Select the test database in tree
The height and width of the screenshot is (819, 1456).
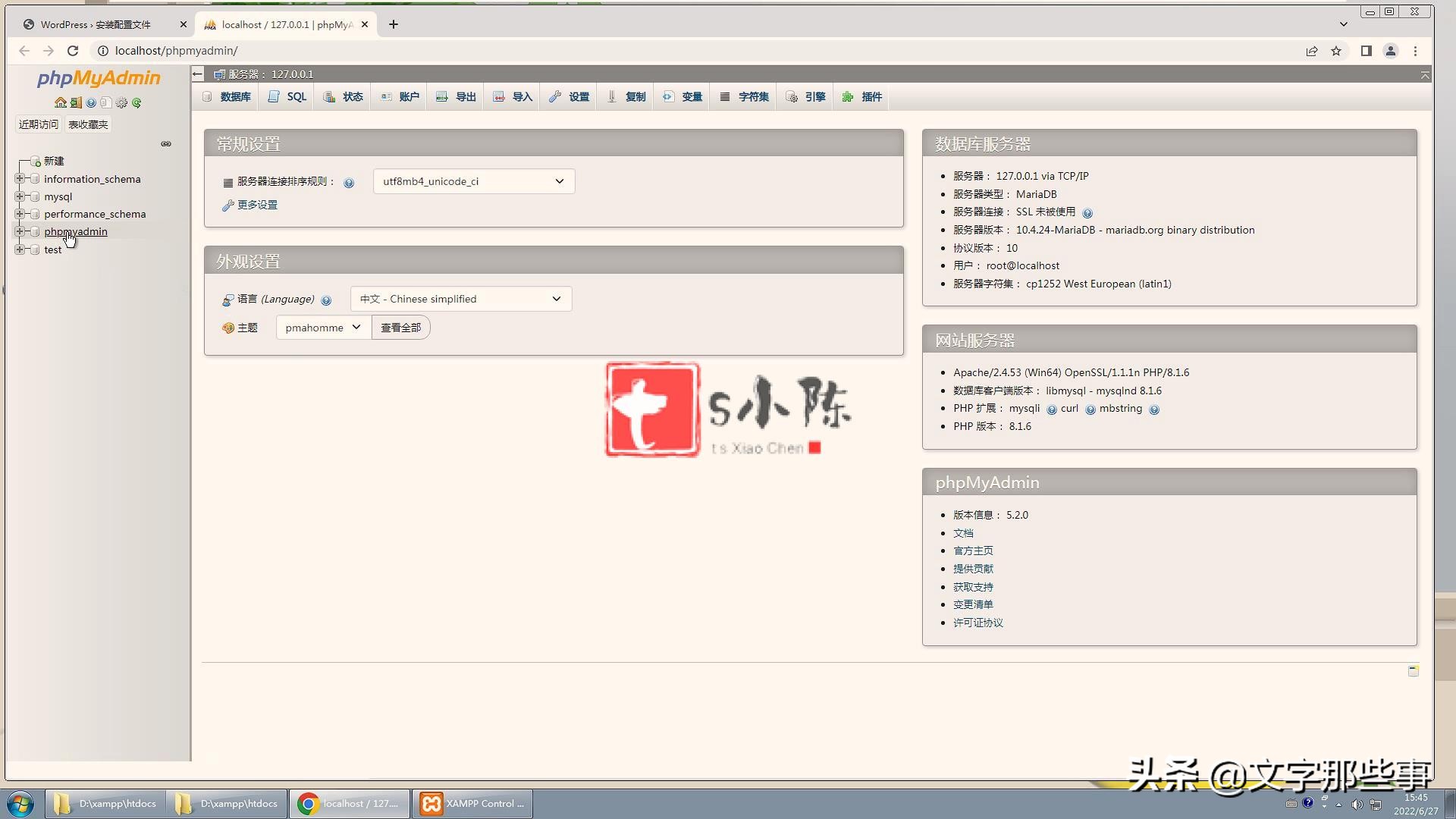52,249
